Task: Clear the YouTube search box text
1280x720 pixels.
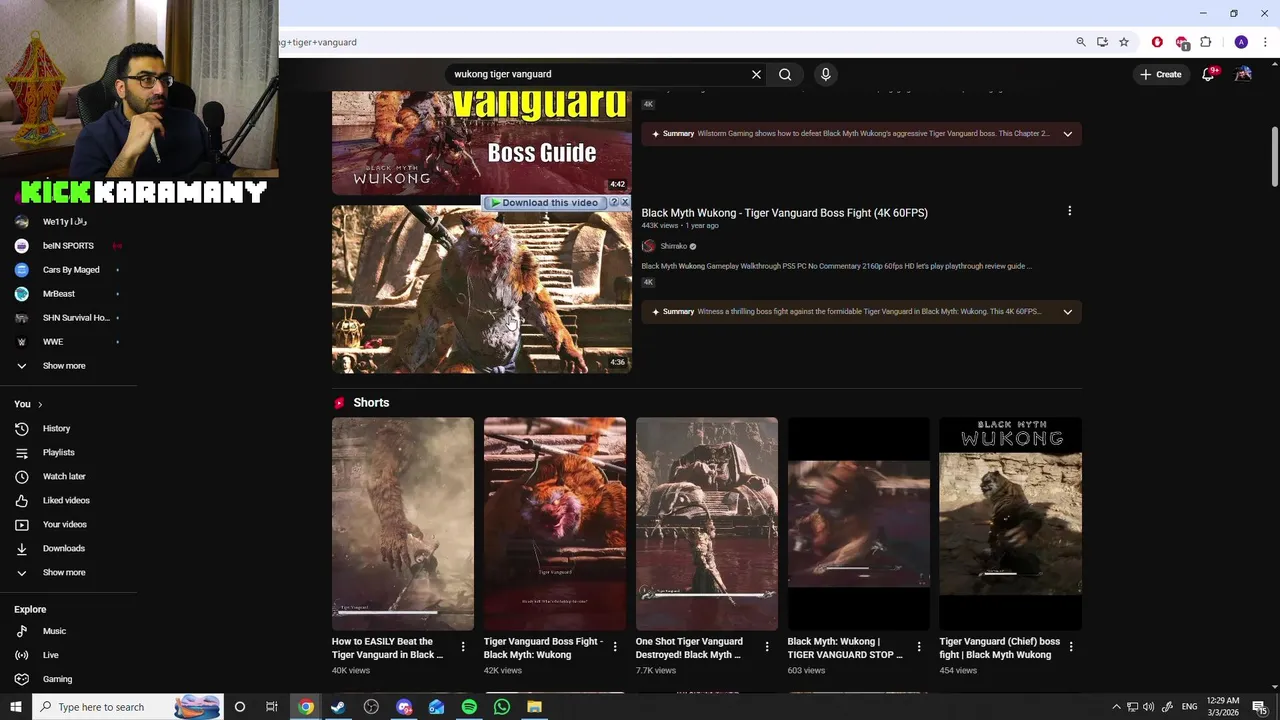Action: 756,74
